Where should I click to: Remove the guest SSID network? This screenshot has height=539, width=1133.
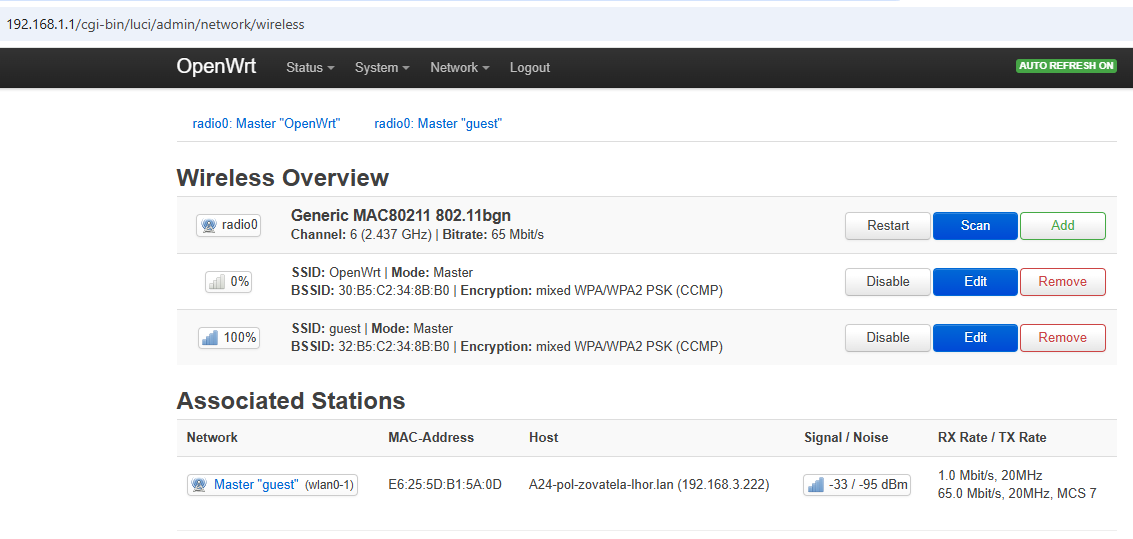(x=1063, y=337)
